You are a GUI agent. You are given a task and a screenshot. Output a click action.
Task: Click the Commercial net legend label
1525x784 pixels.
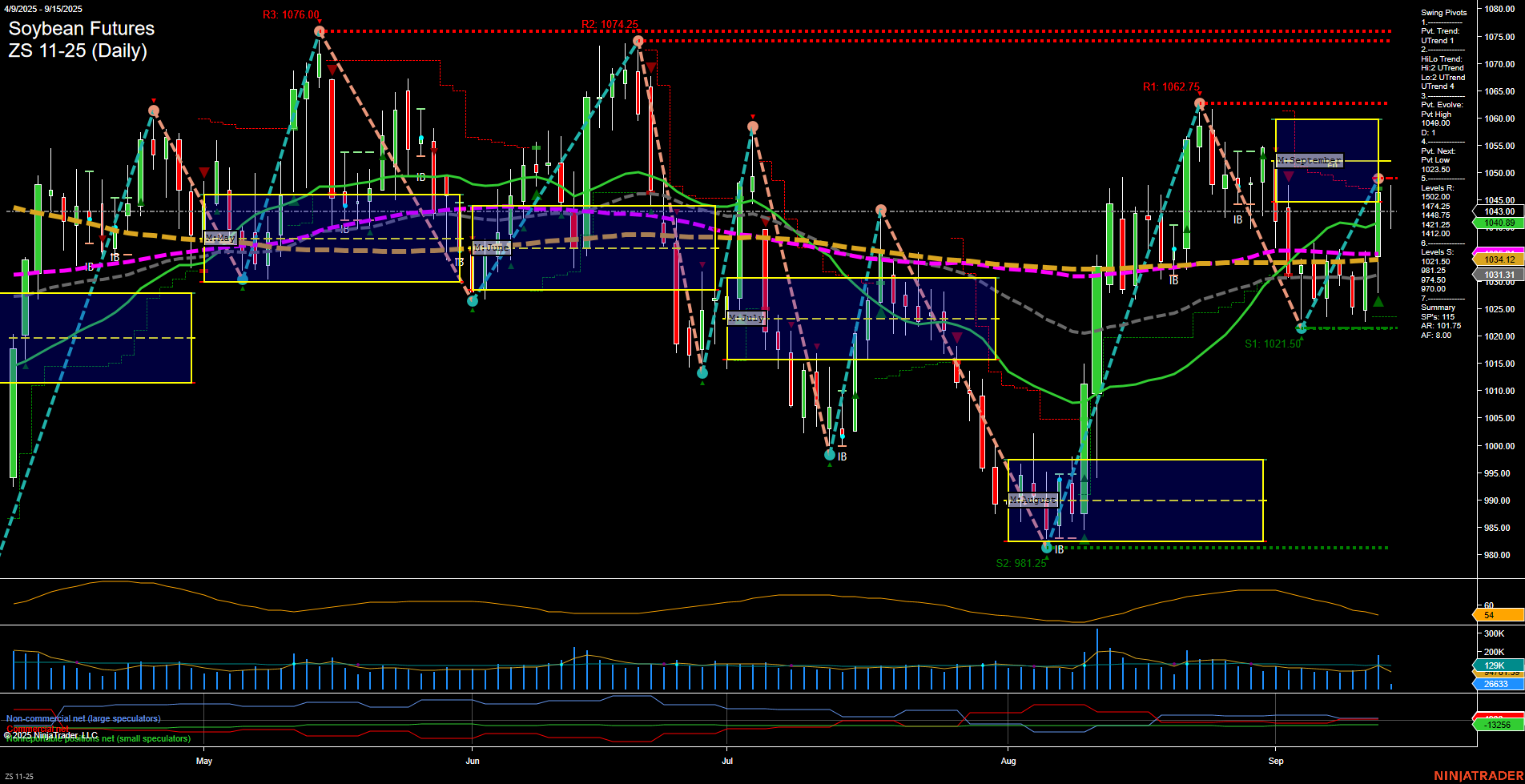pos(38,730)
